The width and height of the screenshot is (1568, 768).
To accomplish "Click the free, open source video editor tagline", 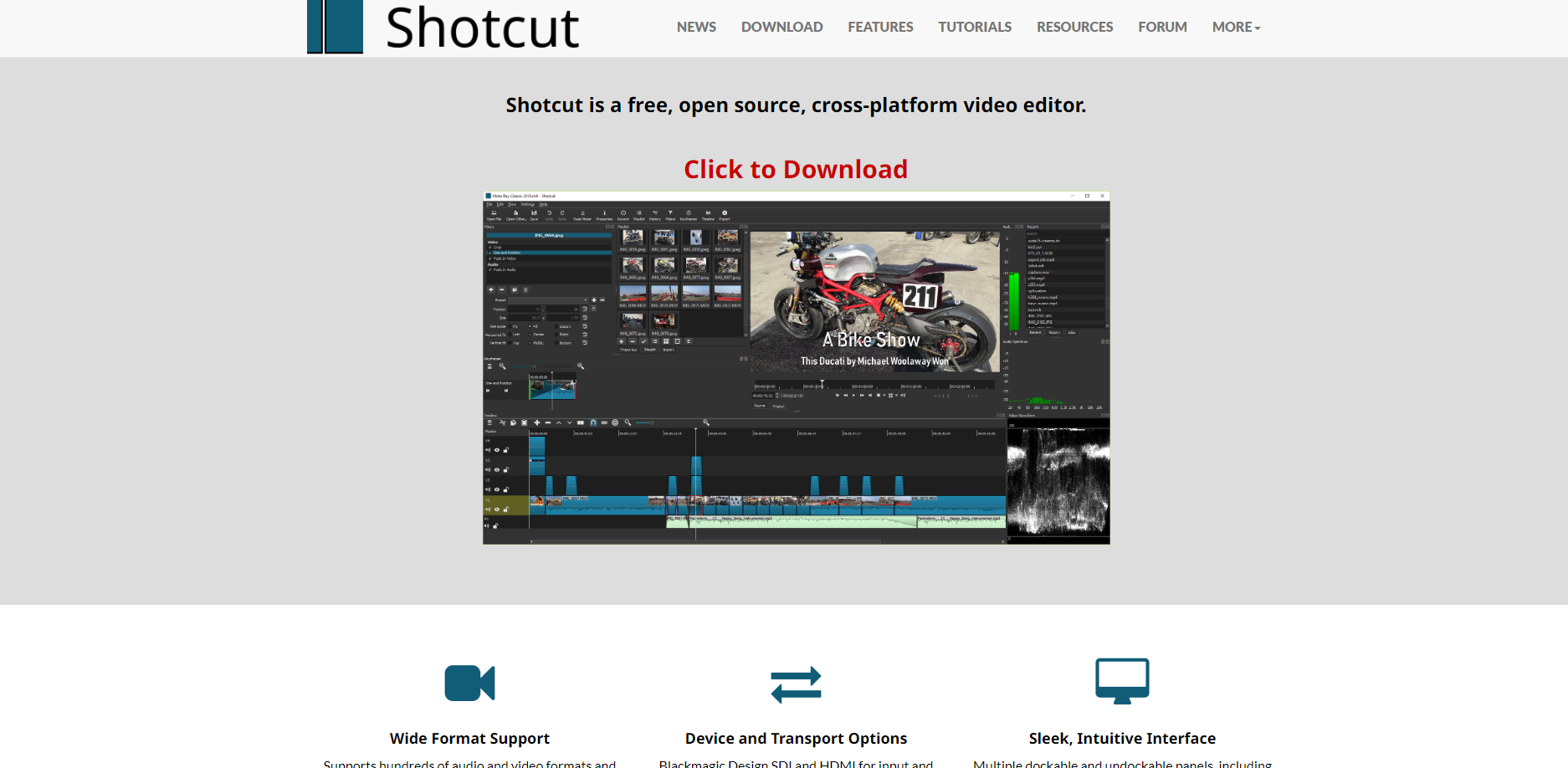I will click(796, 105).
